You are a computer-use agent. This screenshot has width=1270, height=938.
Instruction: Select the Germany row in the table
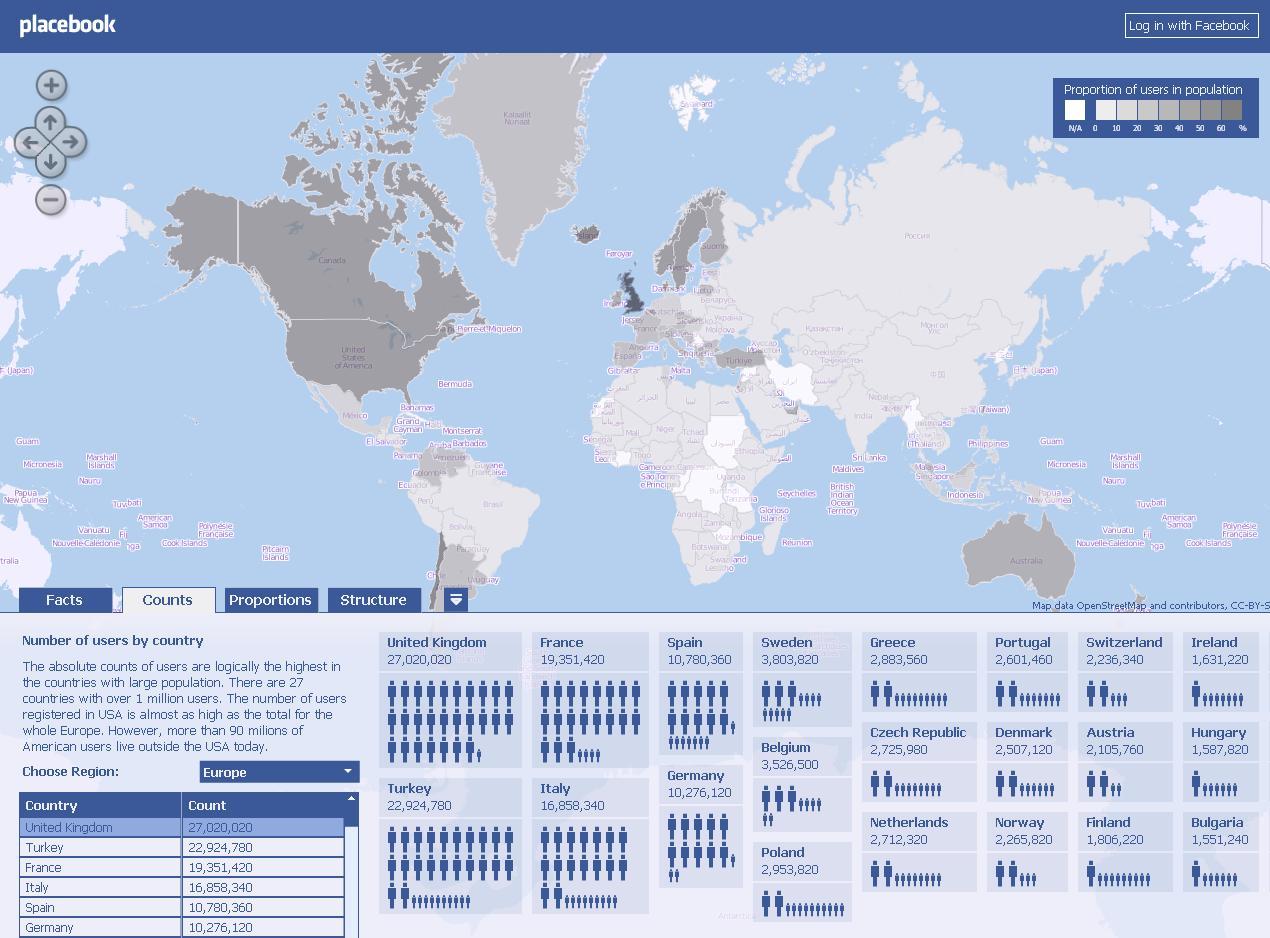[181, 927]
